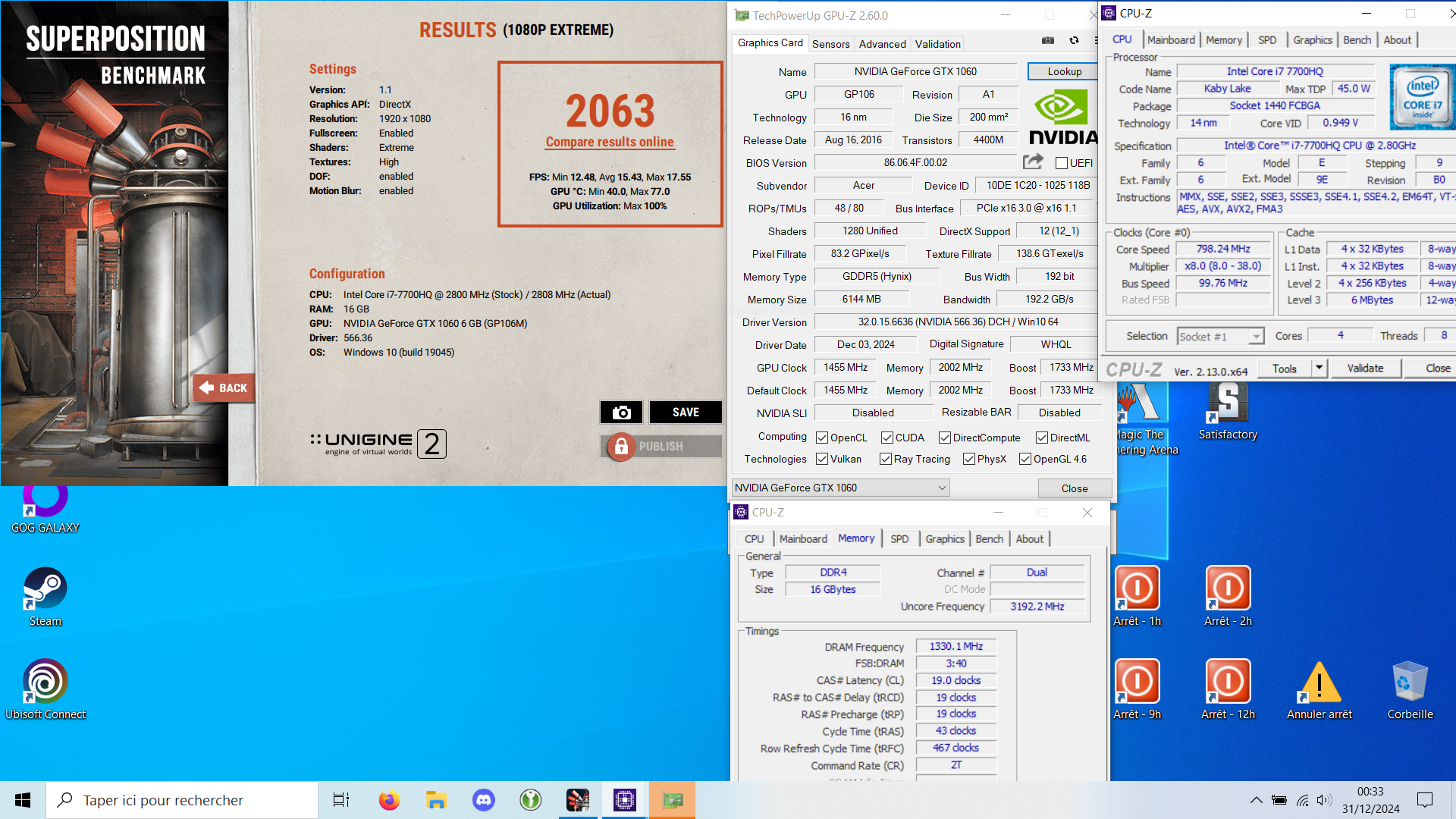Open the Windows Start menu

pyautogui.click(x=23, y=800)
